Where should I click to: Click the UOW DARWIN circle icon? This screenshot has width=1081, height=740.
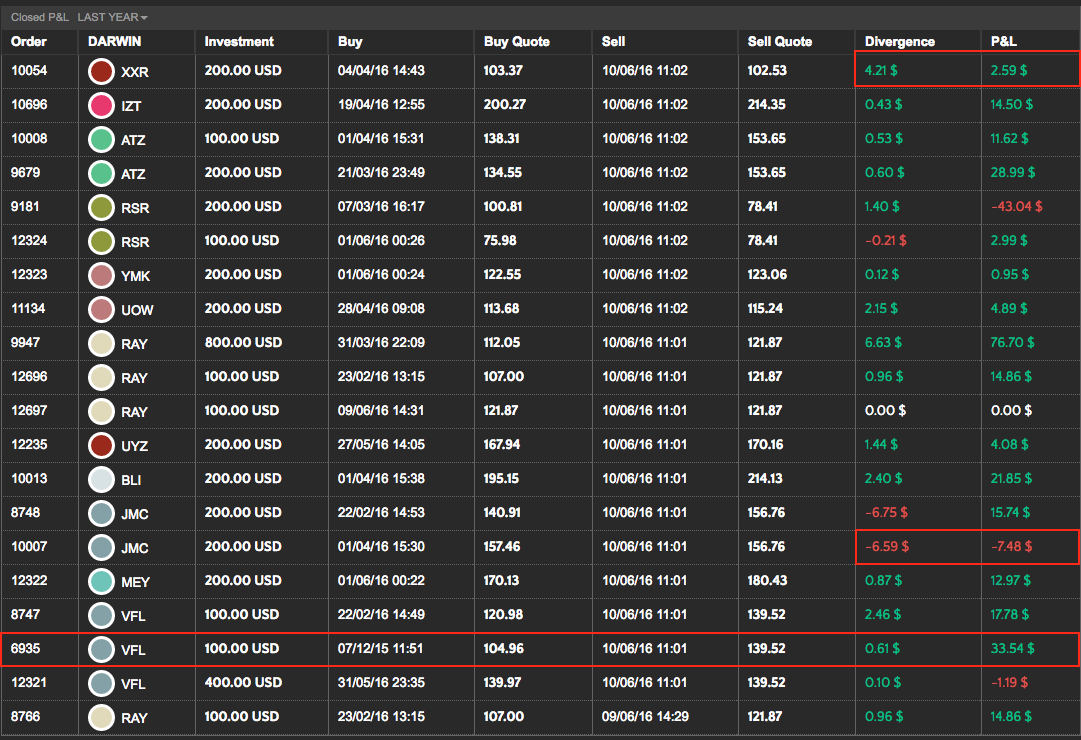click(x=101, y=309)
